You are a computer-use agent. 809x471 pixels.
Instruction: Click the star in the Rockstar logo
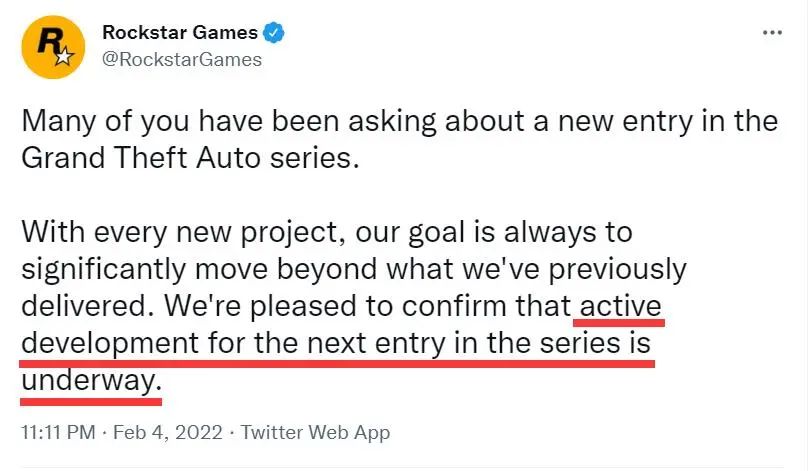coord(63,58)
